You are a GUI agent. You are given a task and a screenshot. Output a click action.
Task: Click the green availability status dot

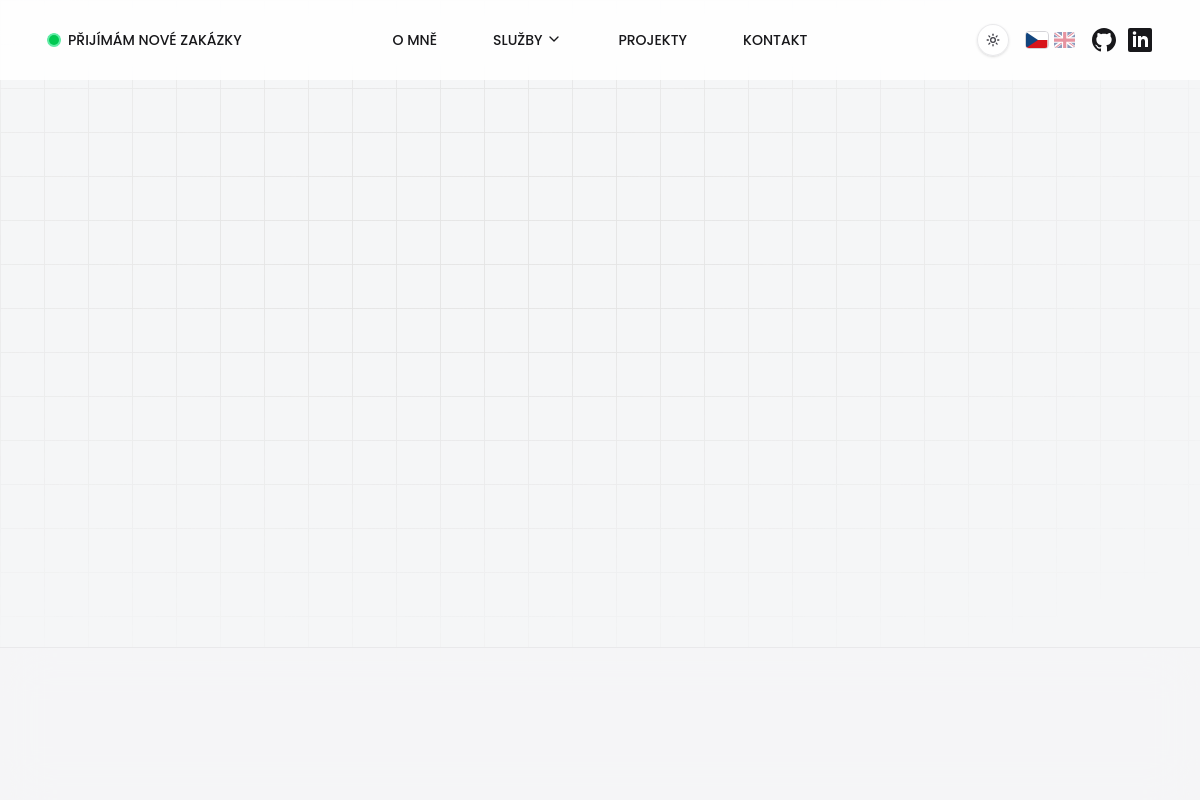(54, 40)
